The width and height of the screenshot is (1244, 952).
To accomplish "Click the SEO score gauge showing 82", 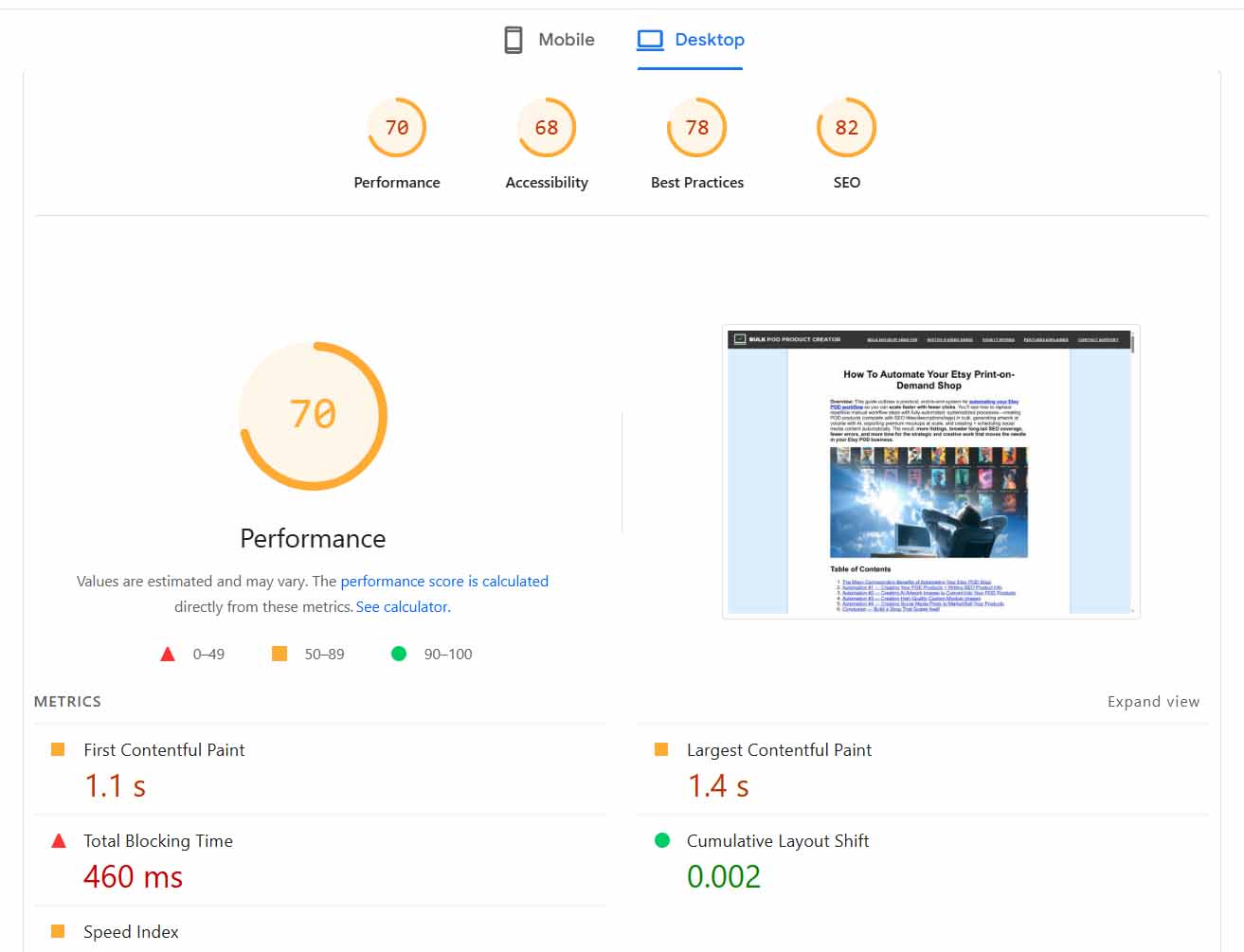I will click(x=846, y=126).
